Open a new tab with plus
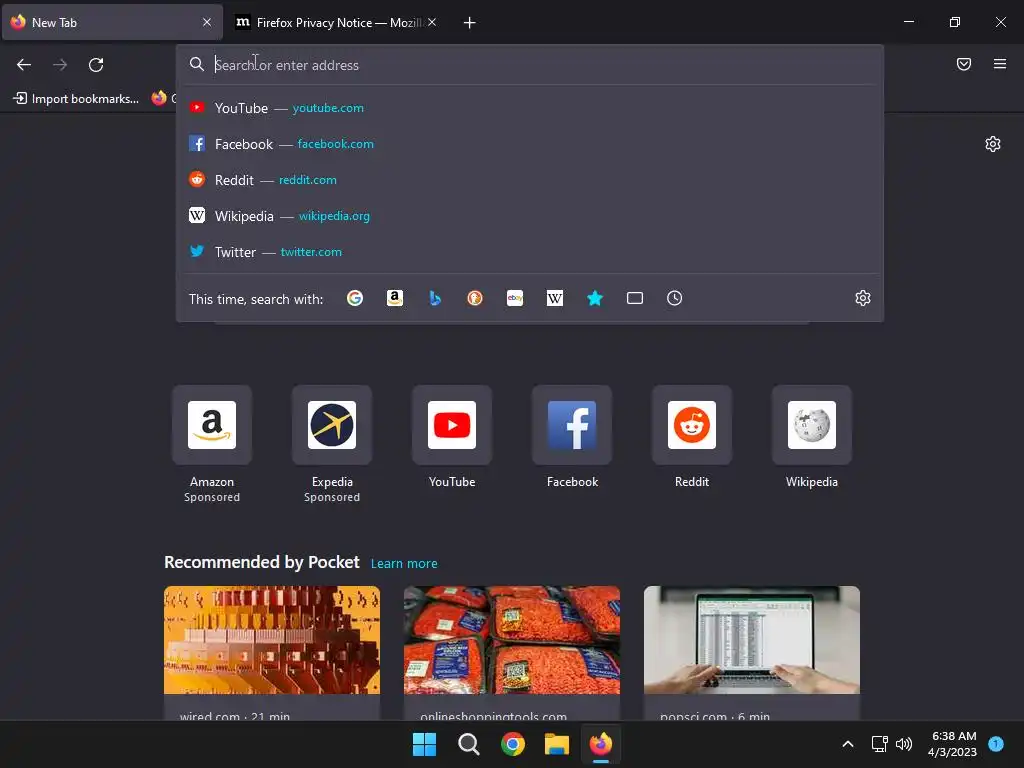 coord(469,23)
